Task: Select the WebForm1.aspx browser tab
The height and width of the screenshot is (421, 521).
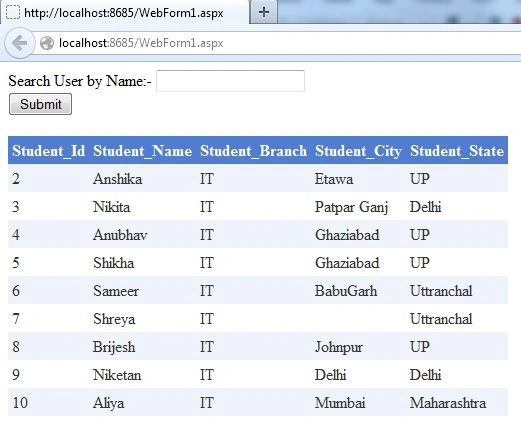Action: [124, 13]
